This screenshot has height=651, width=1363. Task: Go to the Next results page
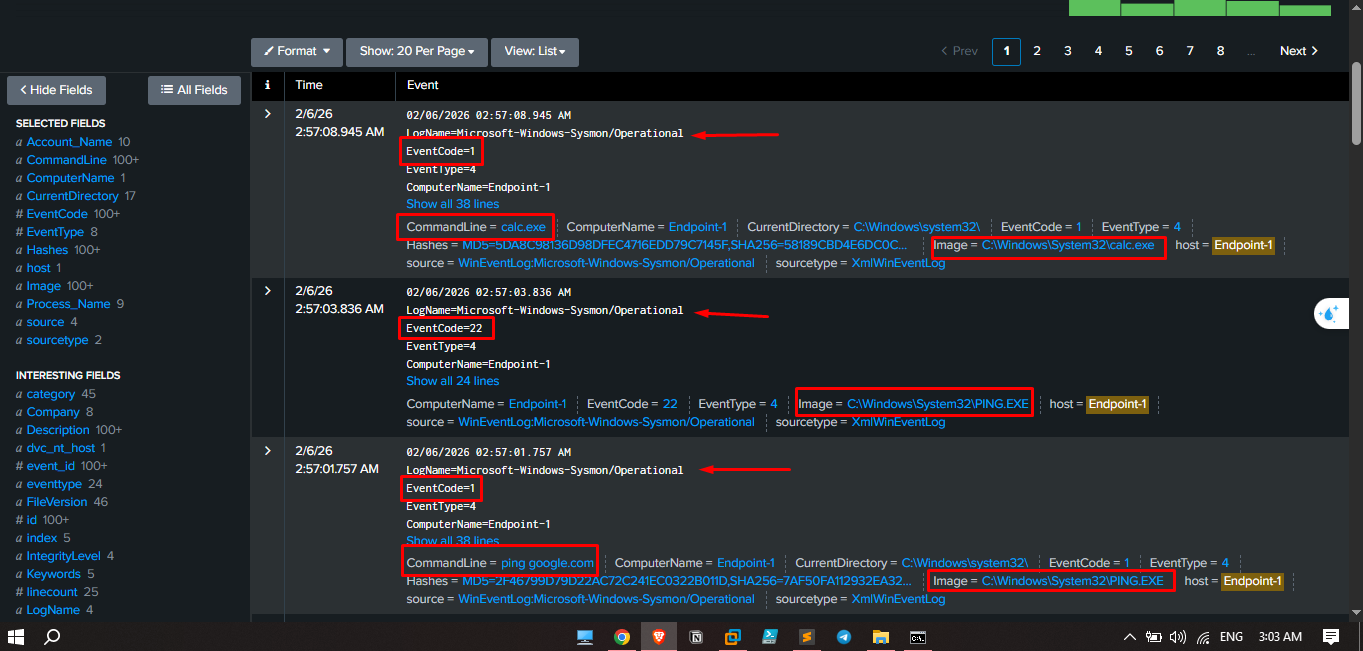click(1297, 50)
